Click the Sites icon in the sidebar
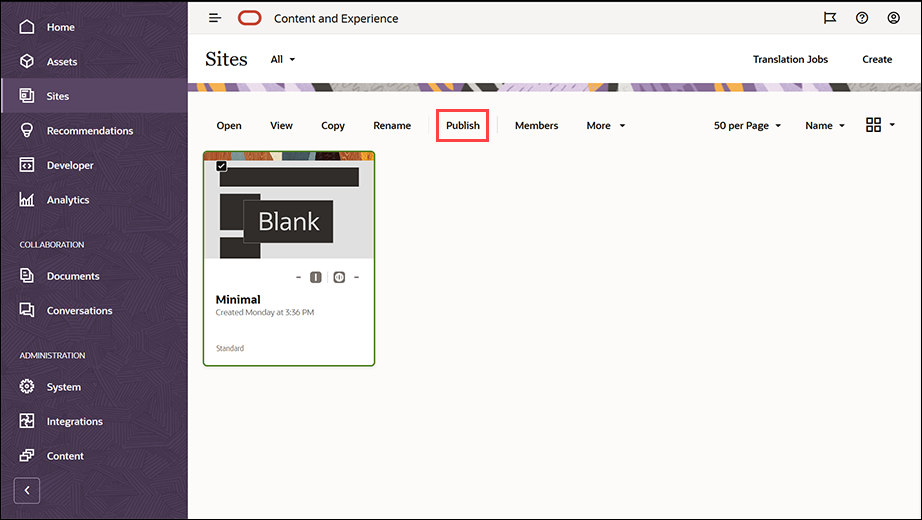The image size is (922, 520). tap(27, 95)
